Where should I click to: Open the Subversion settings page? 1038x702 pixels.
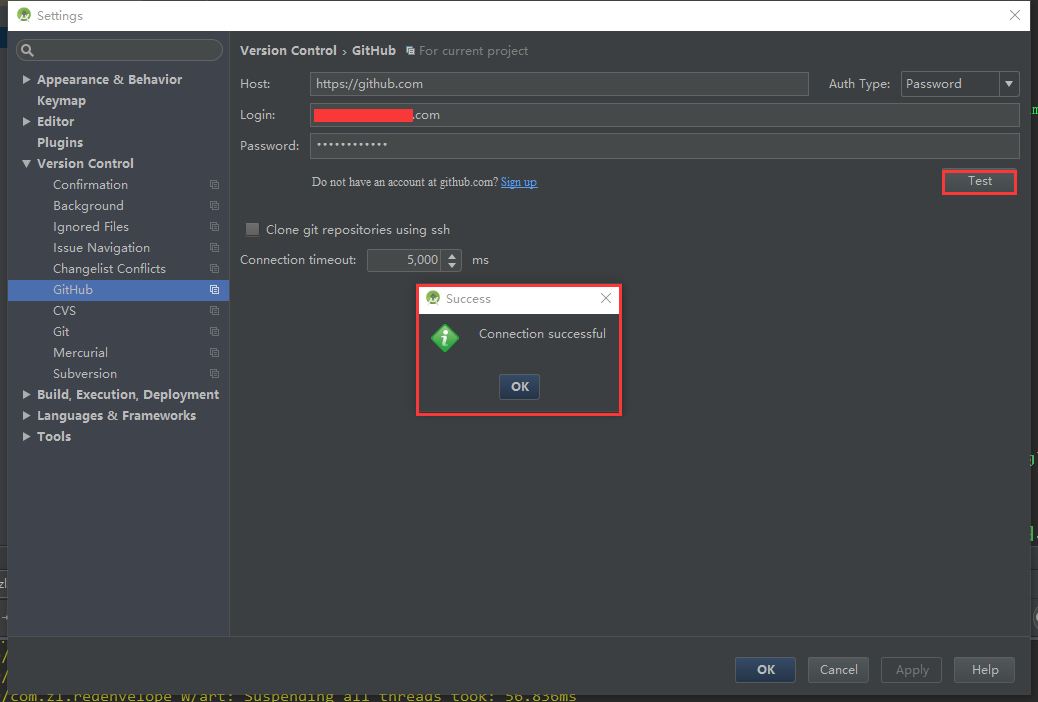click(x=85, y=374)
